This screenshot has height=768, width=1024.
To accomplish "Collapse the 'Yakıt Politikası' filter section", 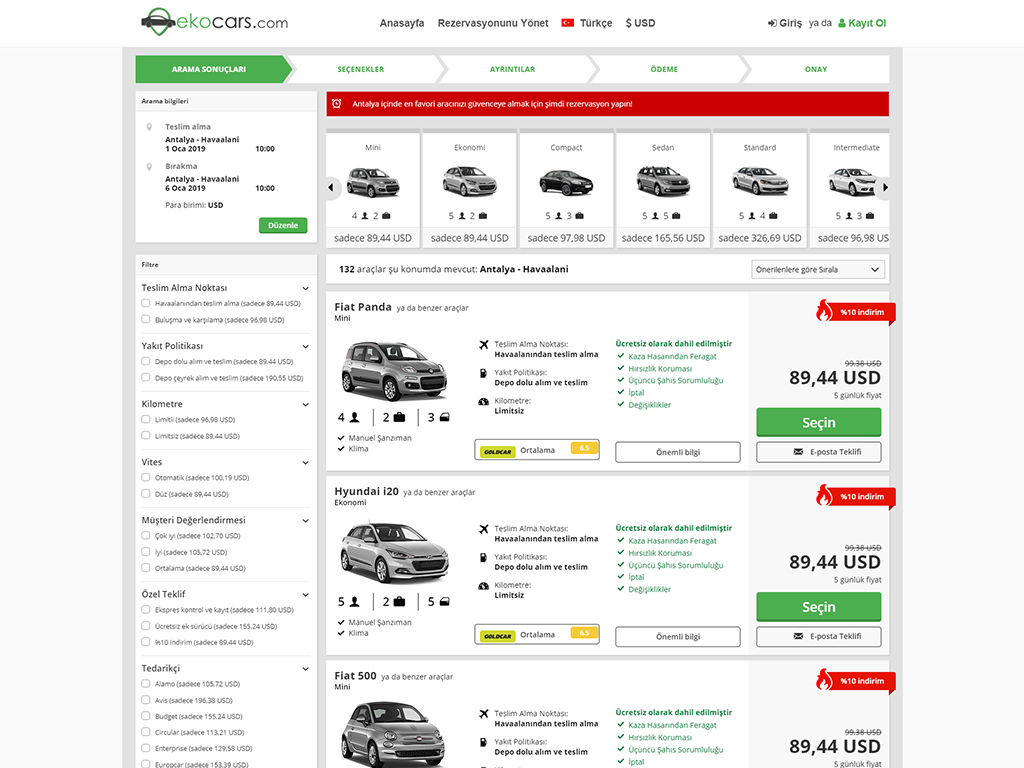I will click(306, 347).
